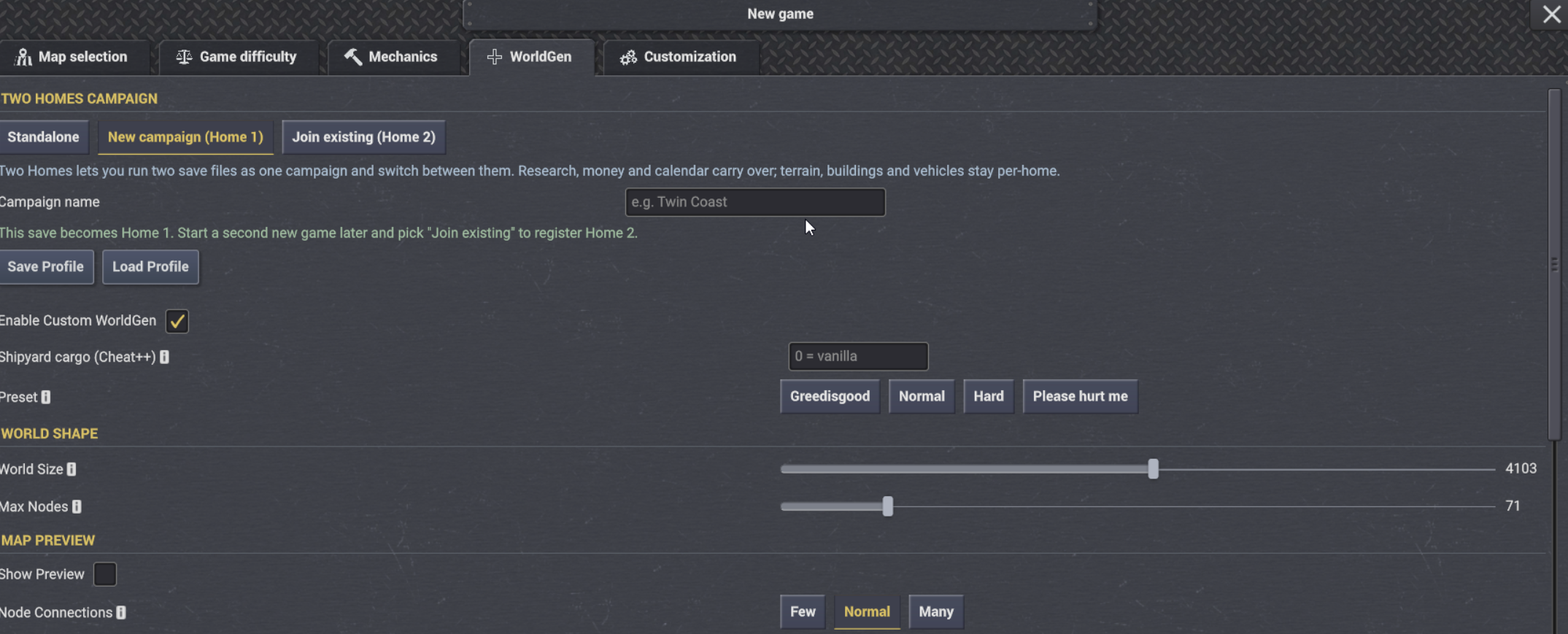Select Join existing (Home 2) mode
1568x634 pixels.
[363, 137]
